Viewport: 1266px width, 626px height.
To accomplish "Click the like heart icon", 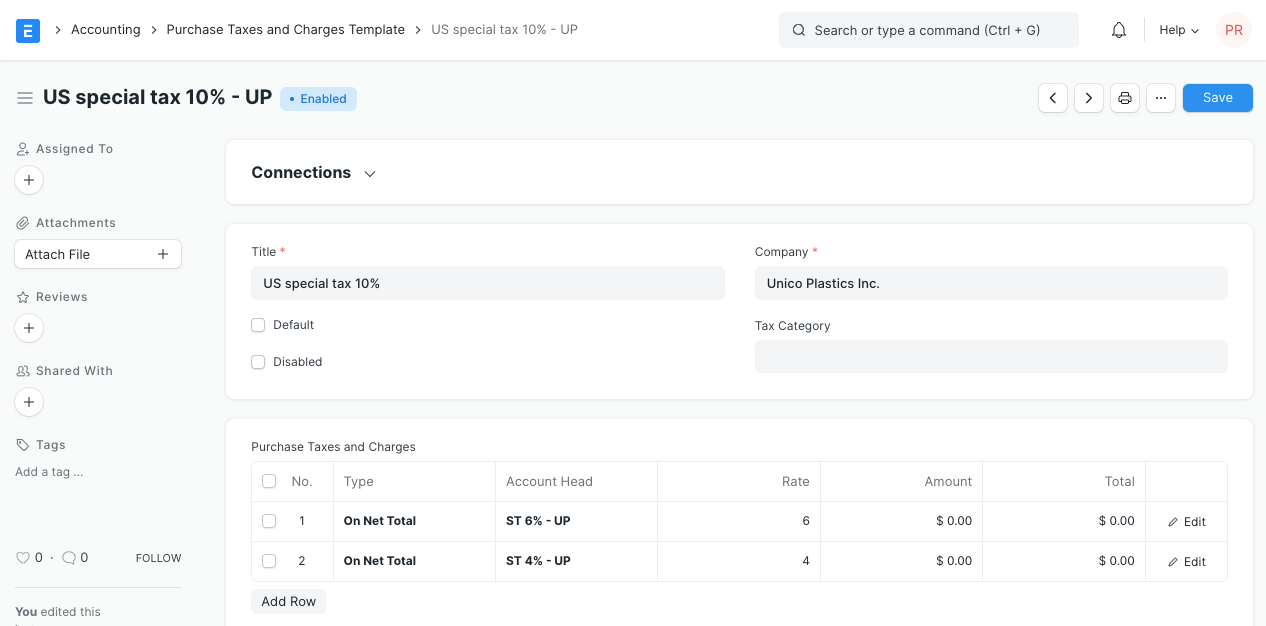I will 23,558.
